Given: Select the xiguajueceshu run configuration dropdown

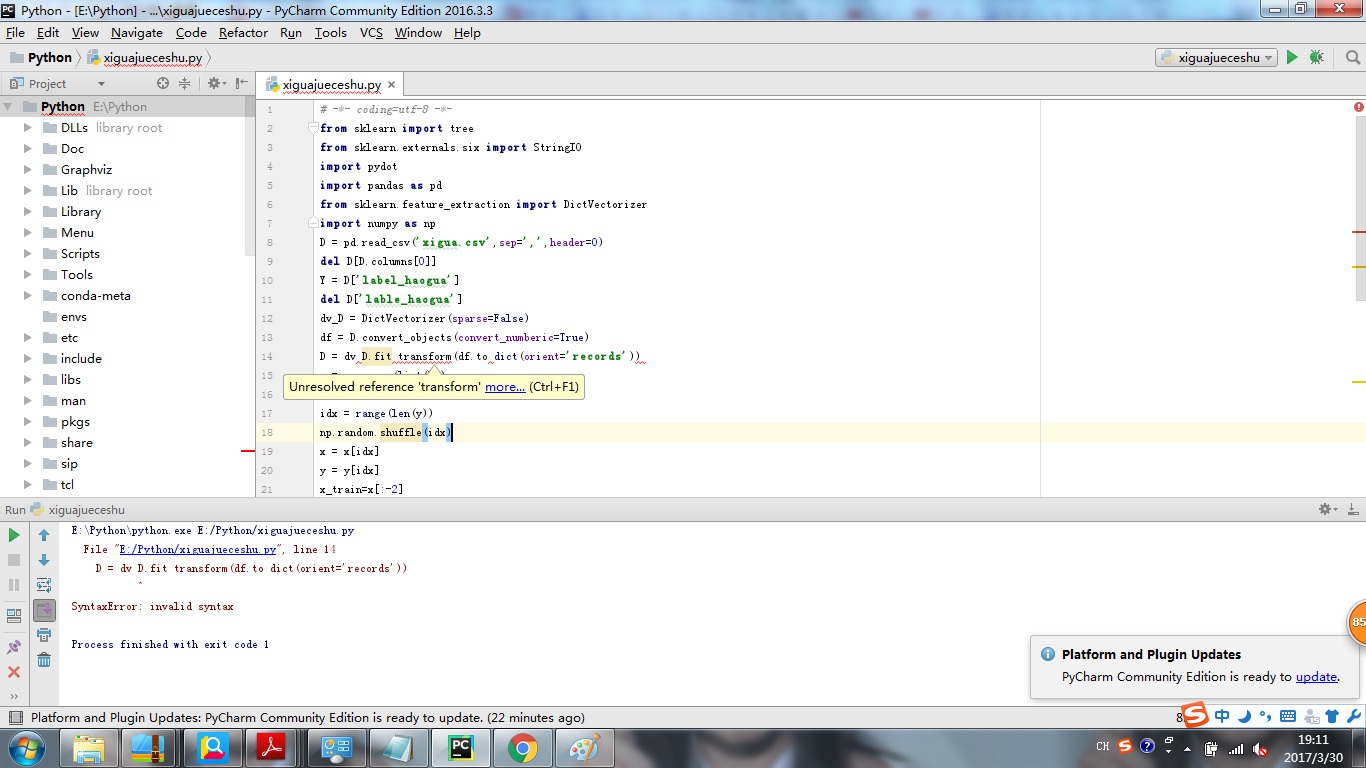Looking at the screenshot, I should tap(1216, 58).
